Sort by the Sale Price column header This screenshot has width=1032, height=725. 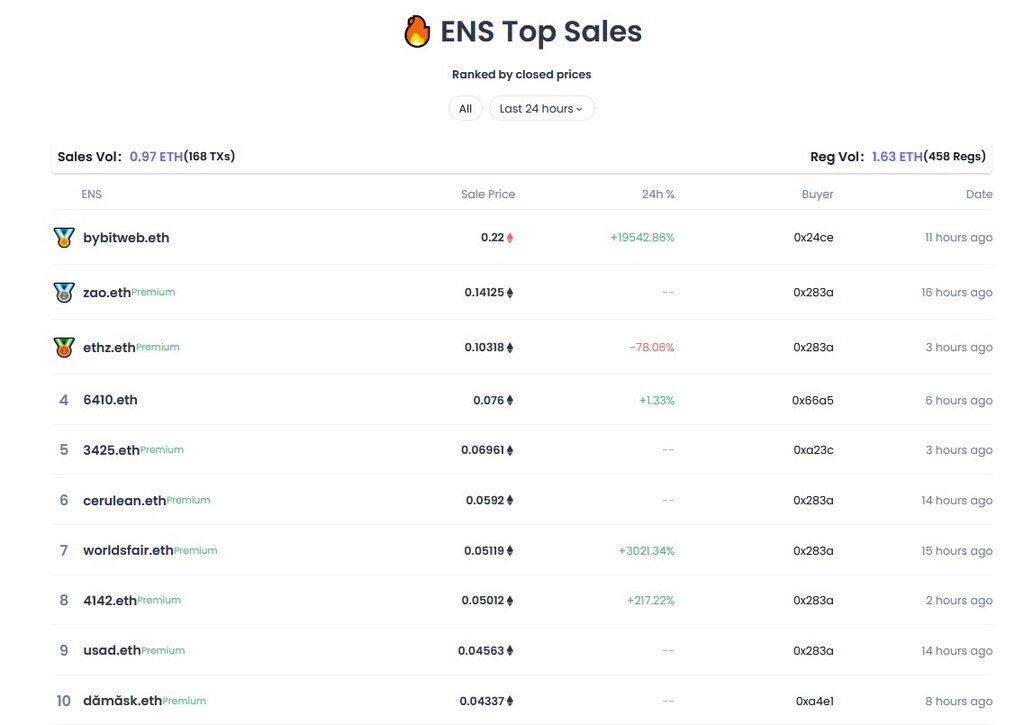point(488,194)
